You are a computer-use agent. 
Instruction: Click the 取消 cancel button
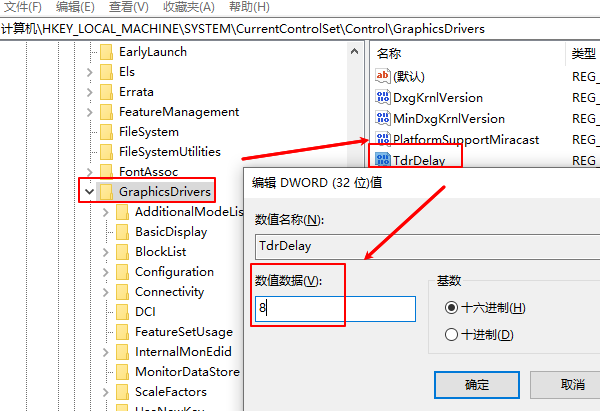pyautogui.click(x=565, y=385)
